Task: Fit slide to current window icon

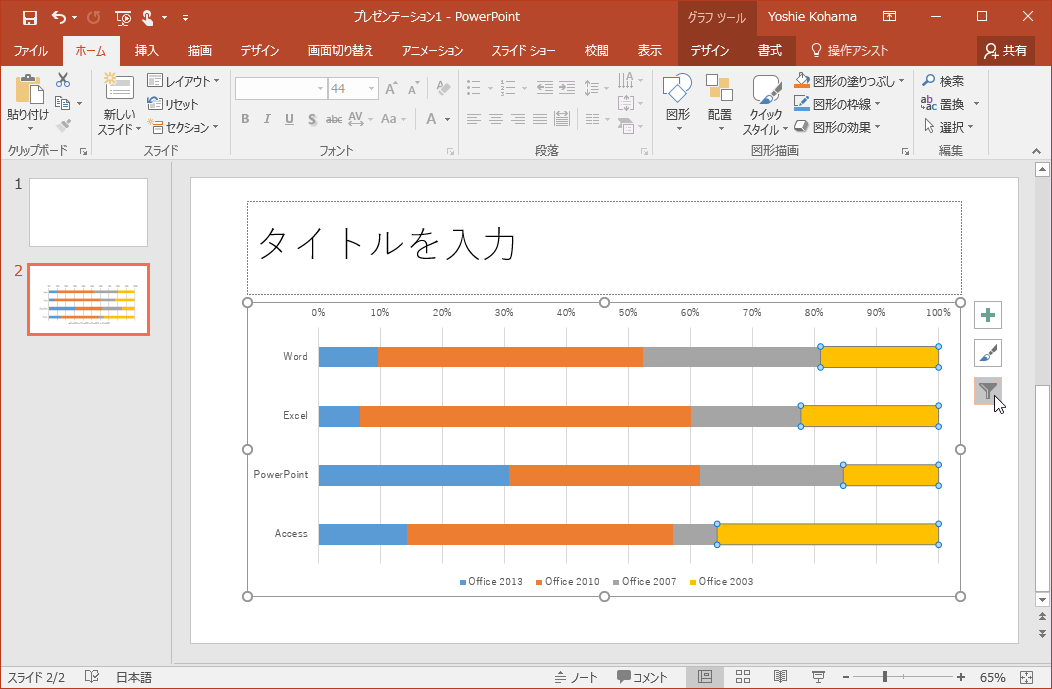Action: 1027,677
